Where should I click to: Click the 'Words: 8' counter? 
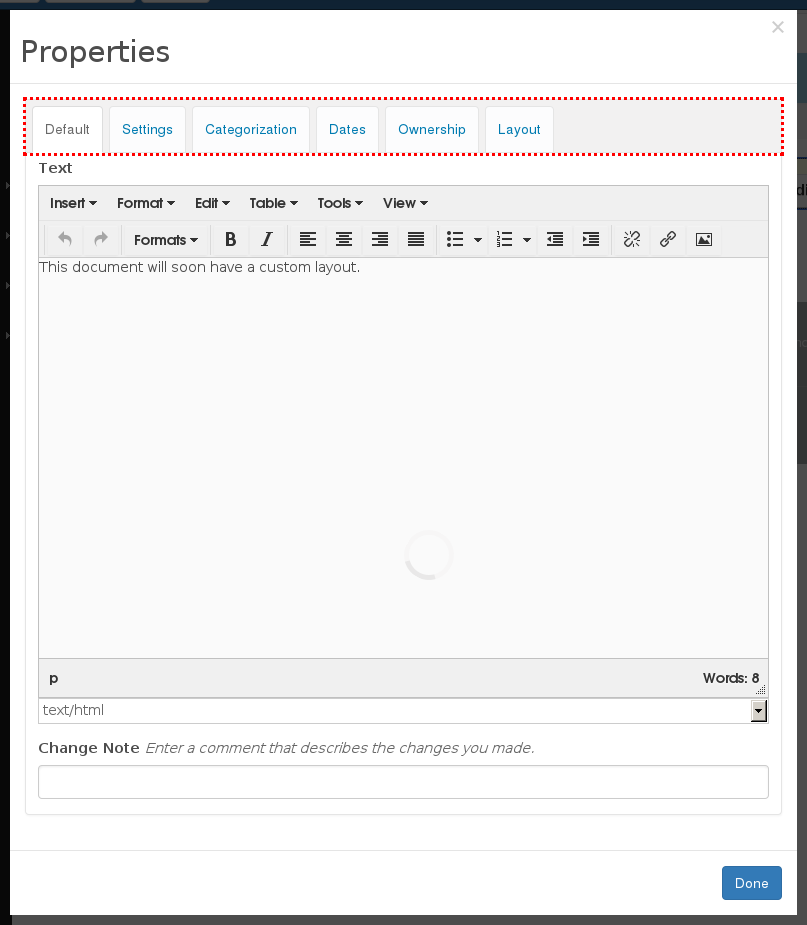click(731, 678)
